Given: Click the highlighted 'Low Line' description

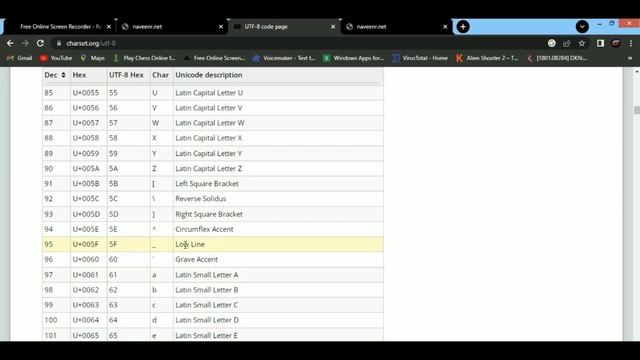Looking at the screenshot, I should coord(190,244).
